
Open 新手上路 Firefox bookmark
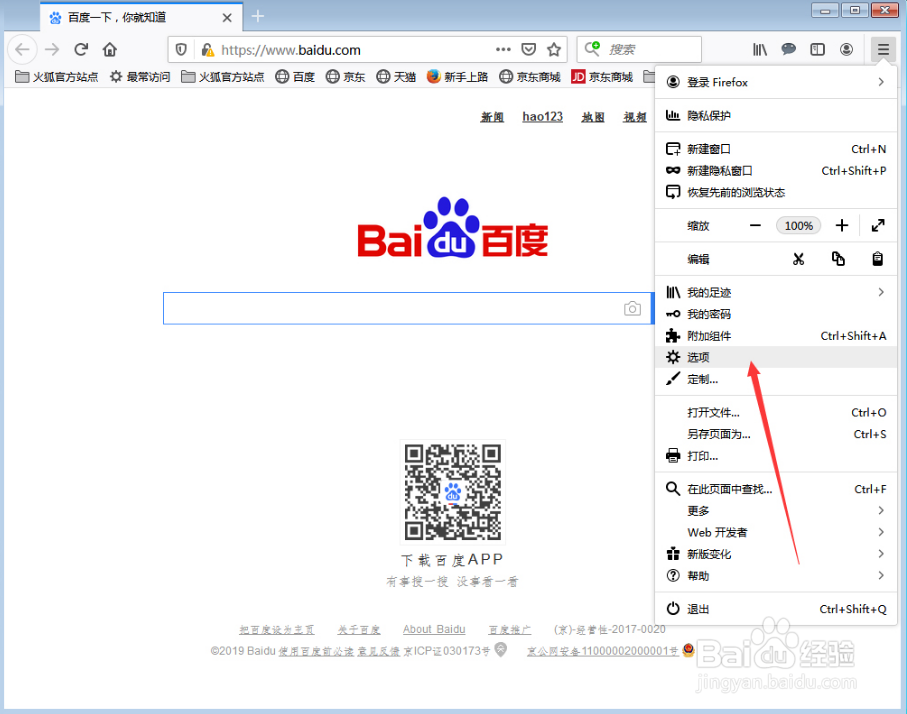tap(458, 77)
